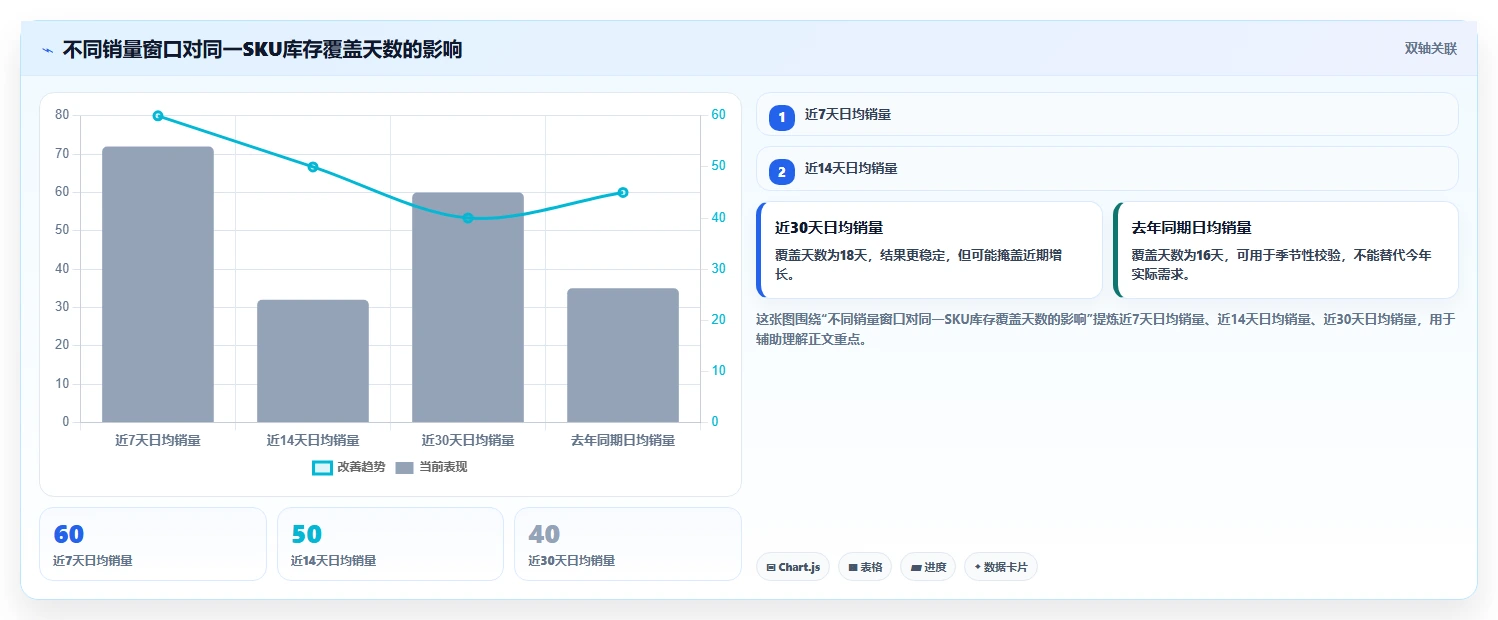1498x620 pixels.
Task: Click the 双轴关联 label in the header
Action: 1430,49
